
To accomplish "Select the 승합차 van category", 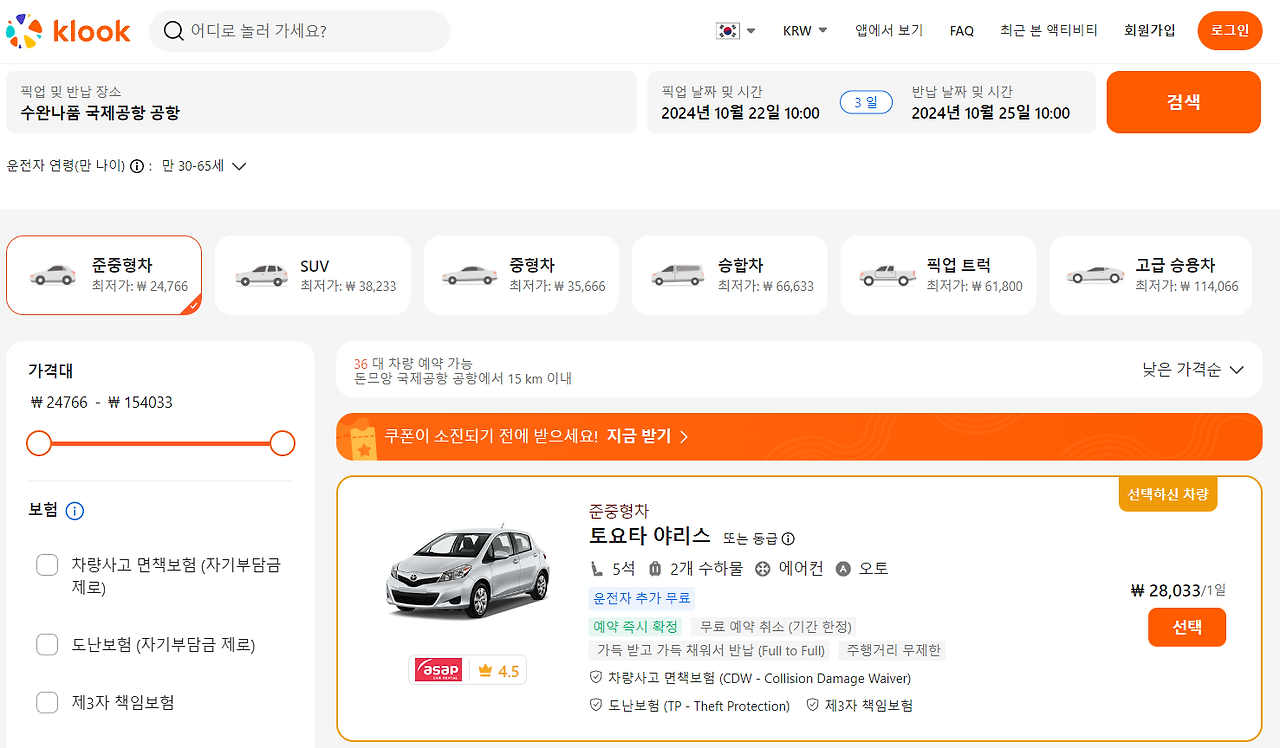I will [x=729, y=275].
